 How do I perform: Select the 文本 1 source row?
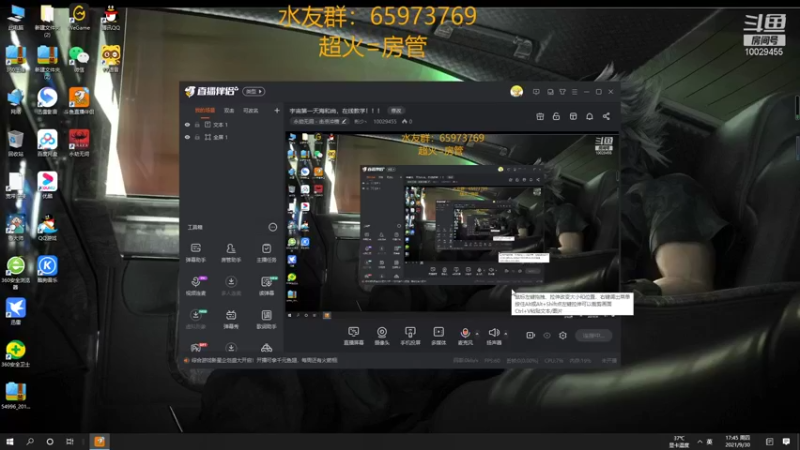coord(232,124)
